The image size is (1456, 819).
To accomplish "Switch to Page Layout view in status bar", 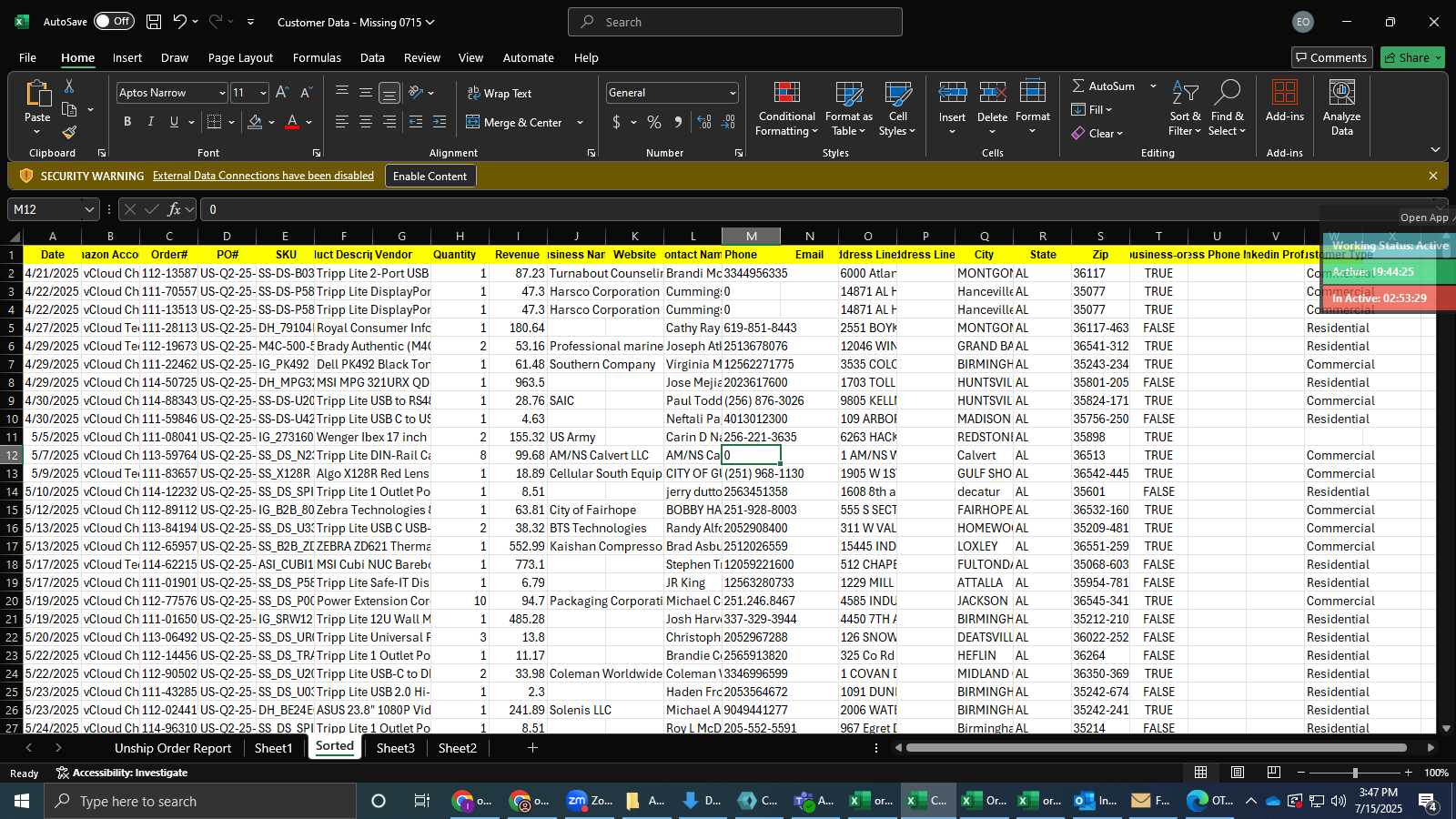I will [1238, 773].
